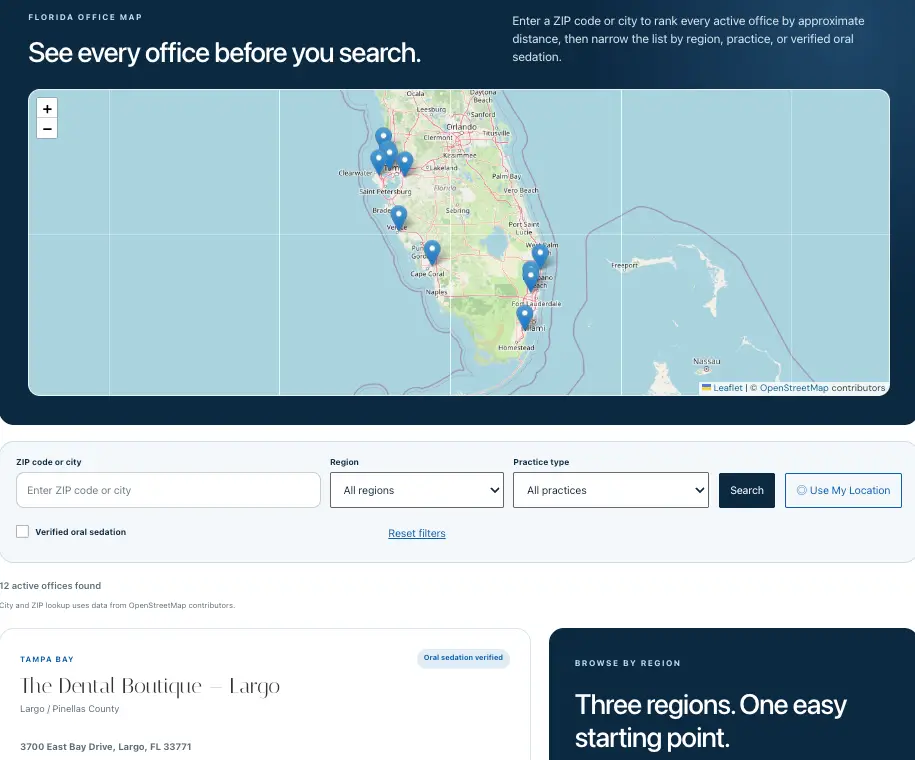This screenshot has width=915, height=760.
Task: Open The Dental Boutique – Largo listing title
Action: click(x=150, y=686)
